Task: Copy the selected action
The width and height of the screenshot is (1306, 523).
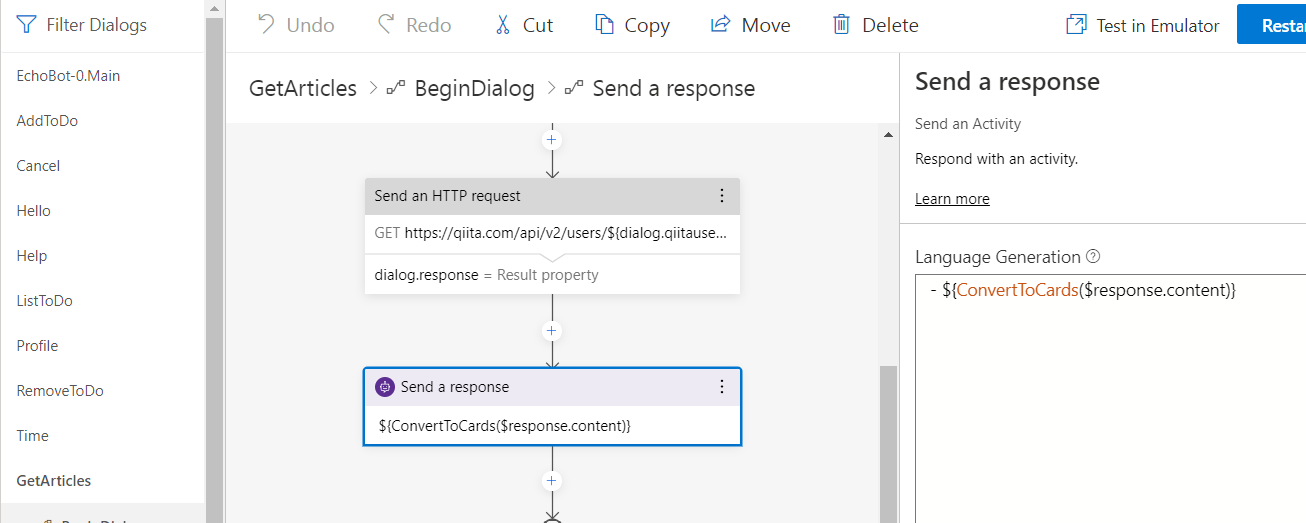Action: coord(632,25)
